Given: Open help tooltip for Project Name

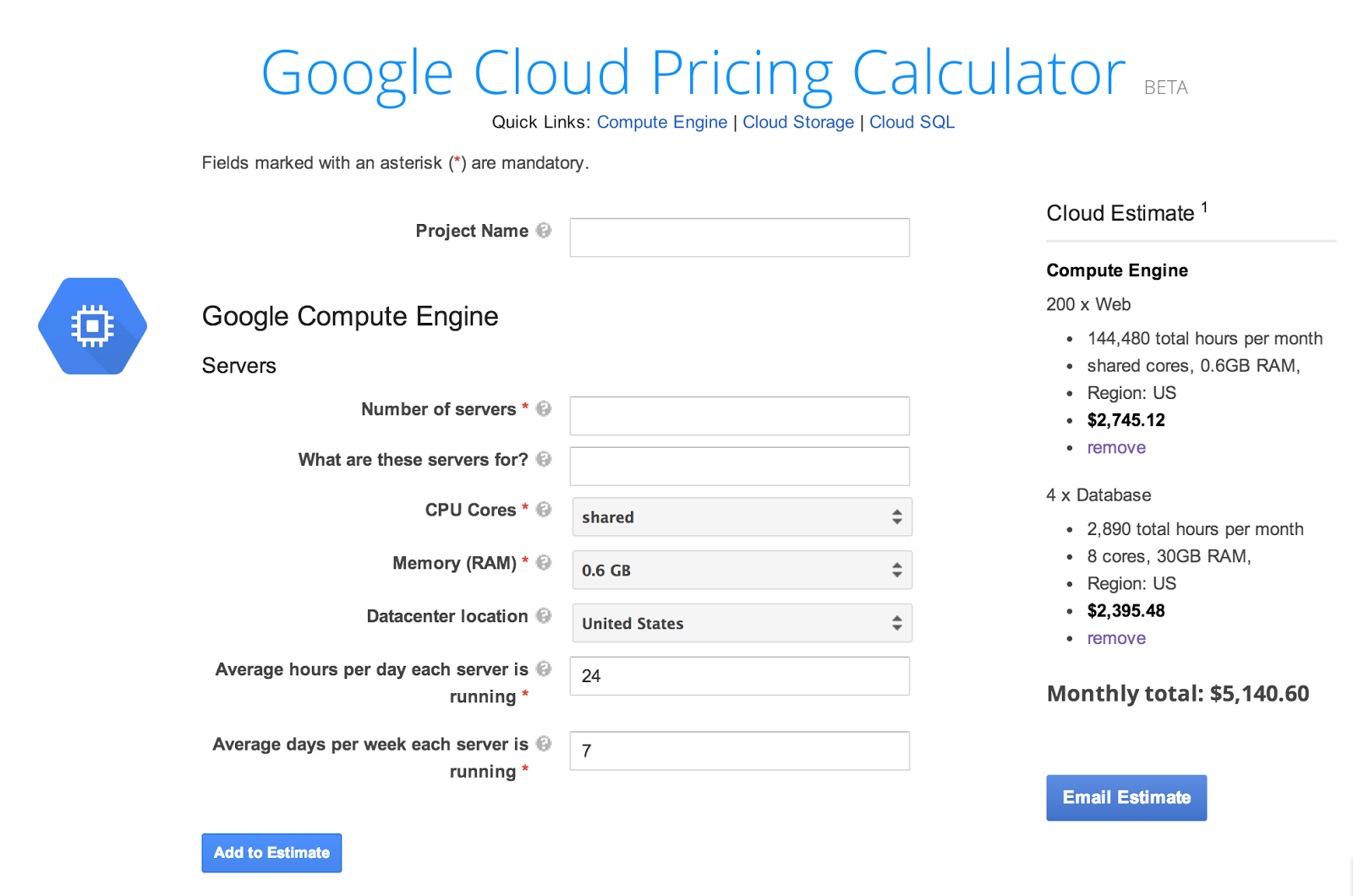Looking at the screenshot, I should [544, 230].
